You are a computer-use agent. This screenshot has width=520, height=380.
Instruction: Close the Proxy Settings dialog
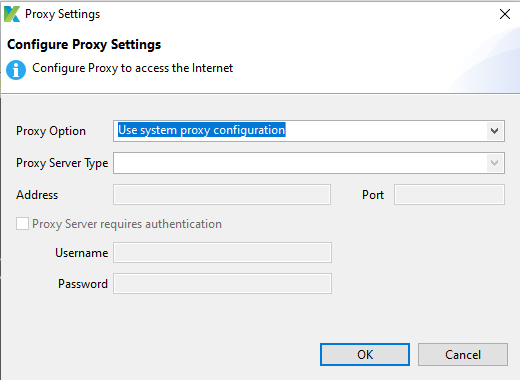pyautogui.click(x=505, y=14)
